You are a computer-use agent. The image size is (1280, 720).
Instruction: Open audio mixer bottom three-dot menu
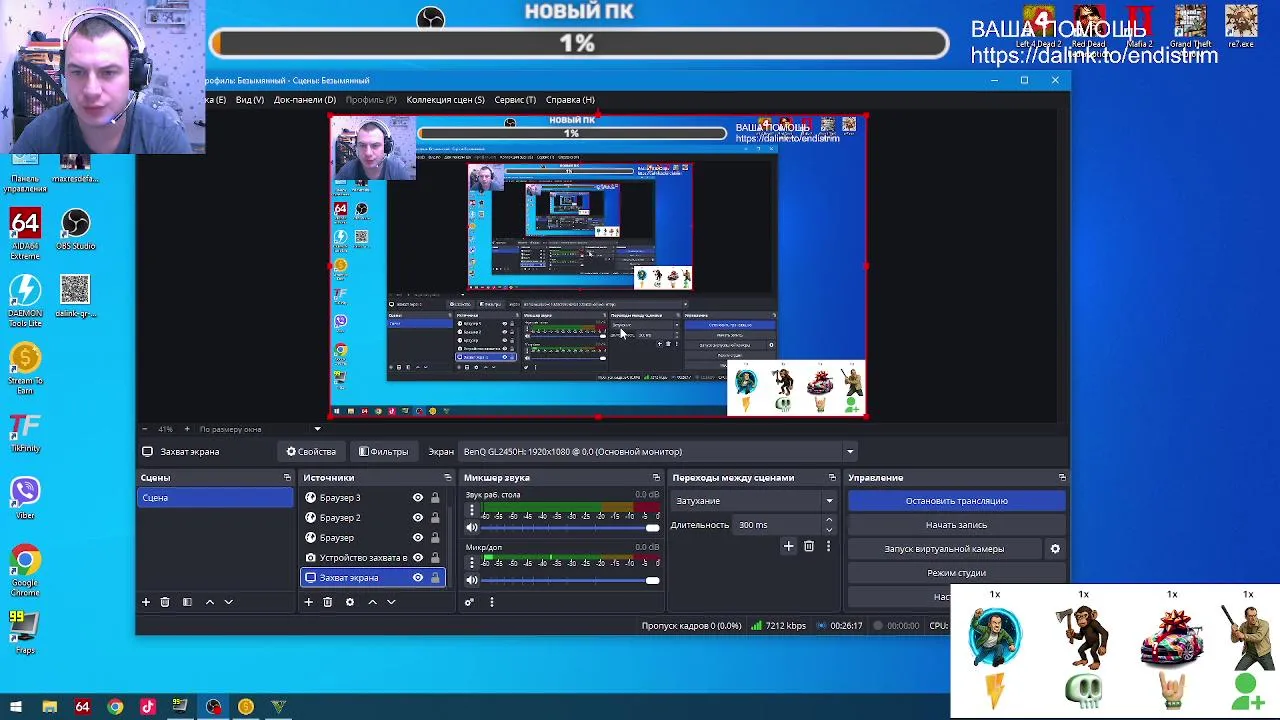tap(492, 602)
